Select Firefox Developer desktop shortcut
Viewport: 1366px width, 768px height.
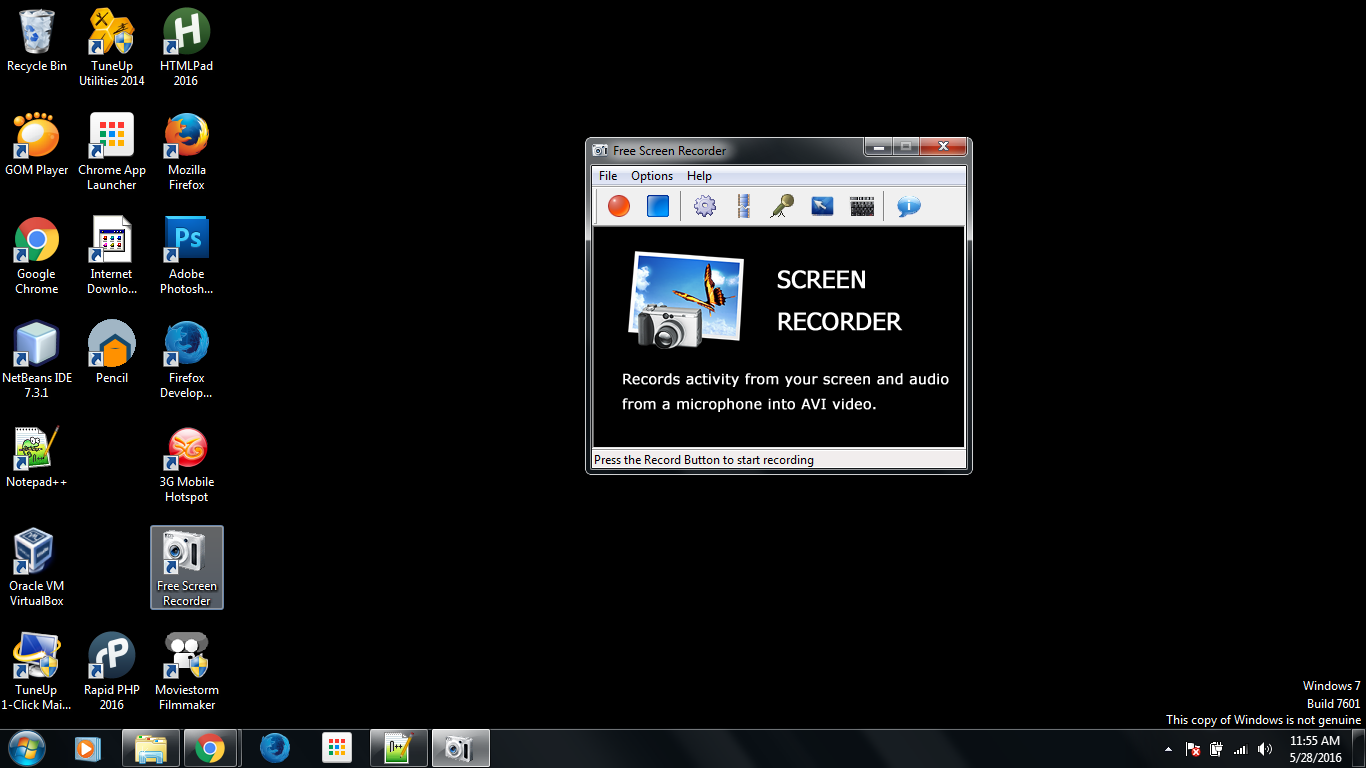[x=186, y=359]
